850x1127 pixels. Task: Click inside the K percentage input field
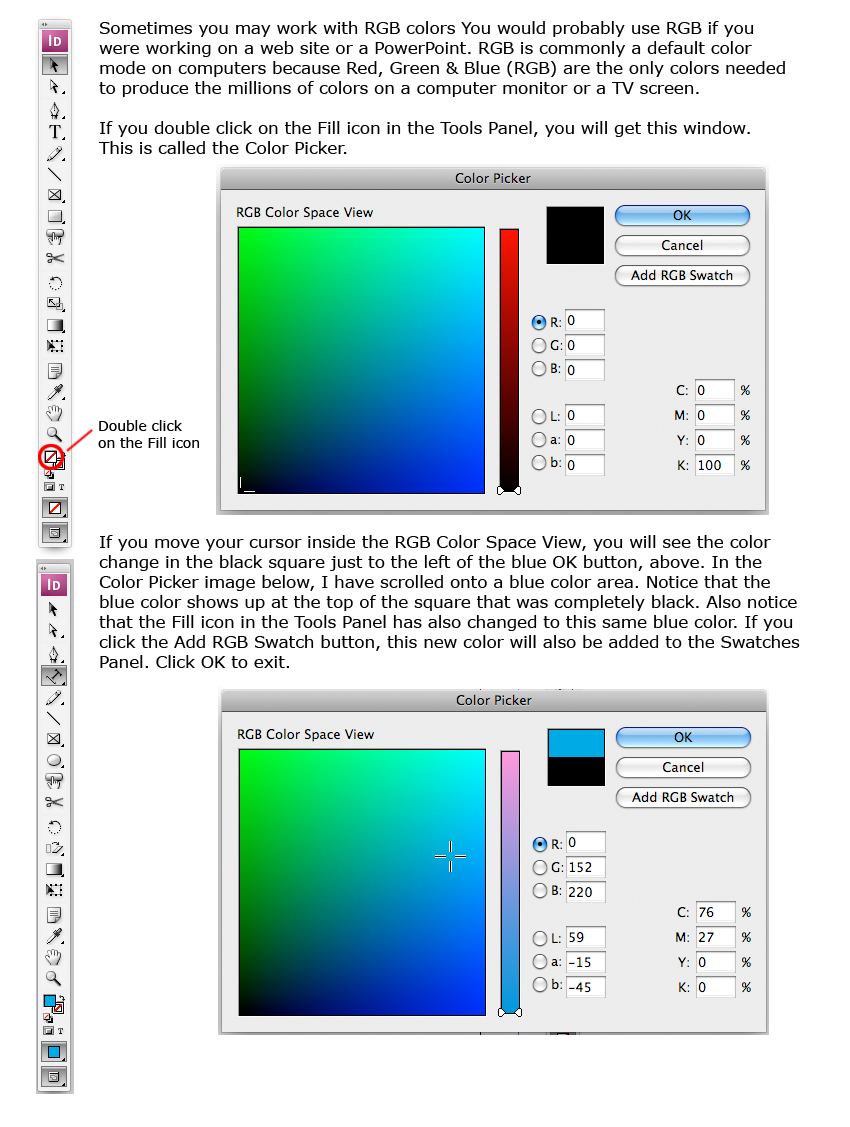[714, 465]
